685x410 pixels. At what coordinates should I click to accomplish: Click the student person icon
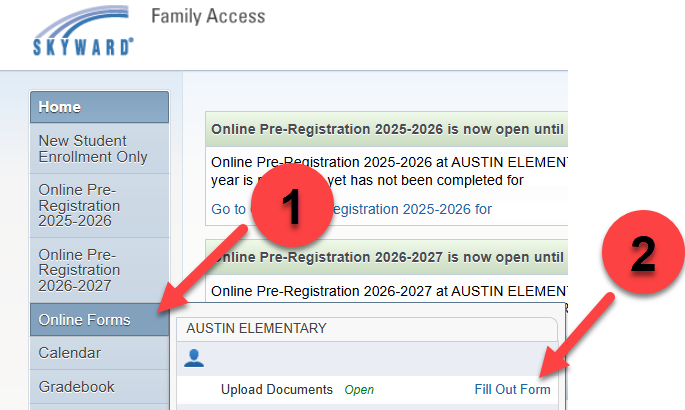point(194,357)
